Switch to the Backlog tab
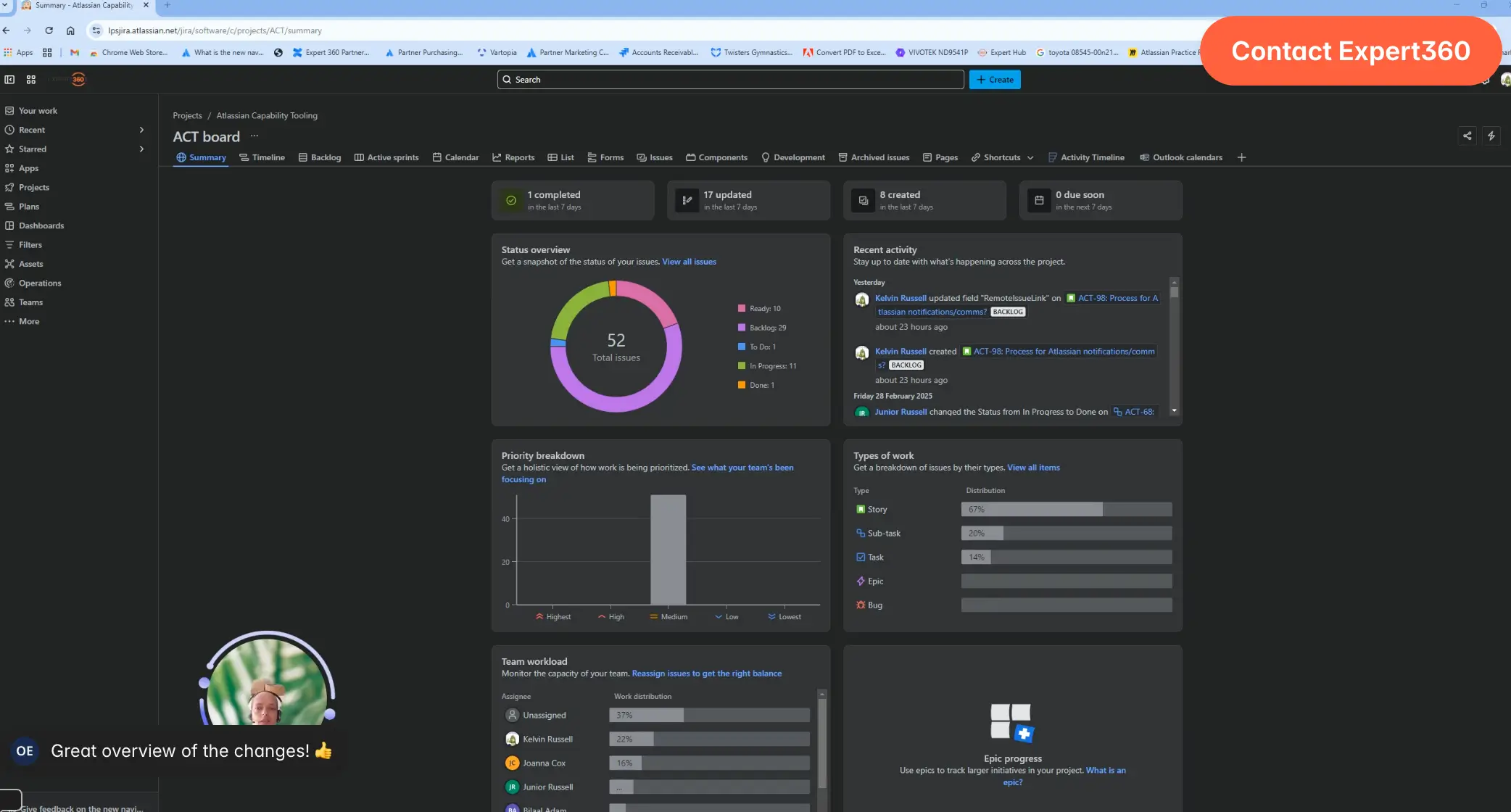1511x812 pixels. (320, 157)
